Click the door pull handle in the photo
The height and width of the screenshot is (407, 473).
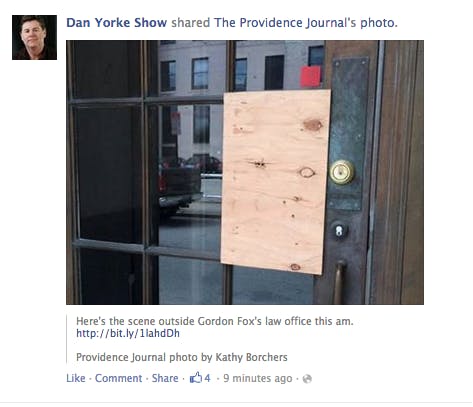(x=339, y=282)
